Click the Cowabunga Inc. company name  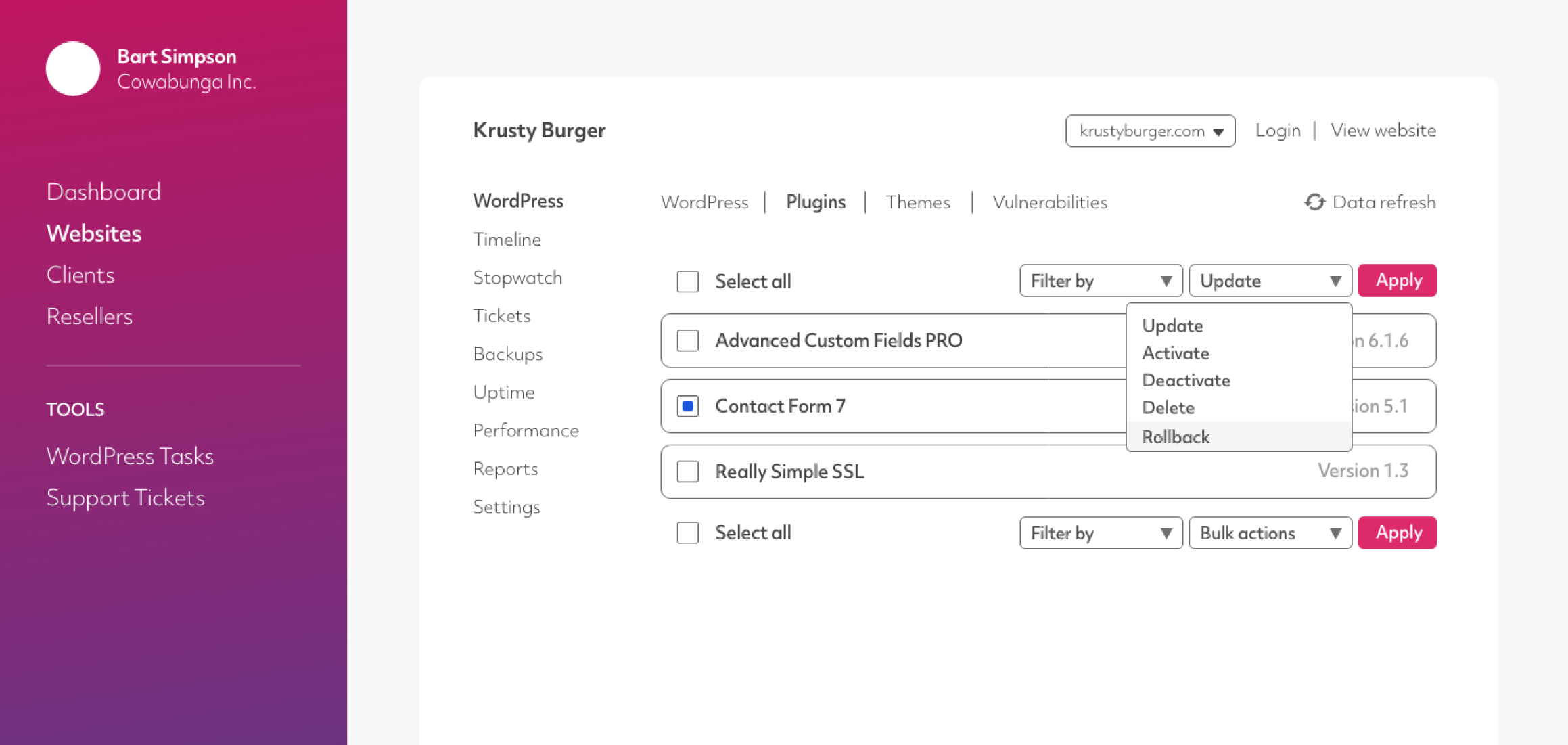click(x=187, y=82)
